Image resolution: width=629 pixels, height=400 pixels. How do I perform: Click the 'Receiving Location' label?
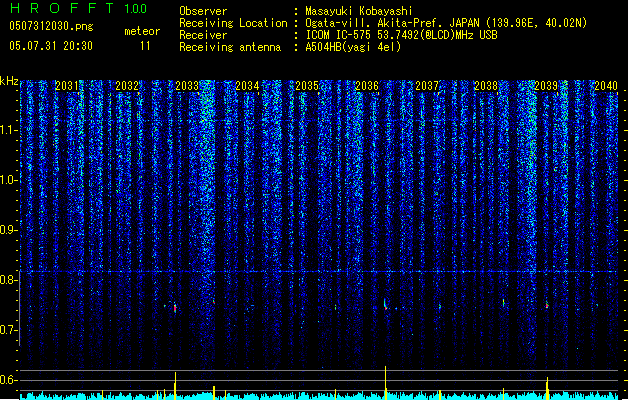(233, 23)
